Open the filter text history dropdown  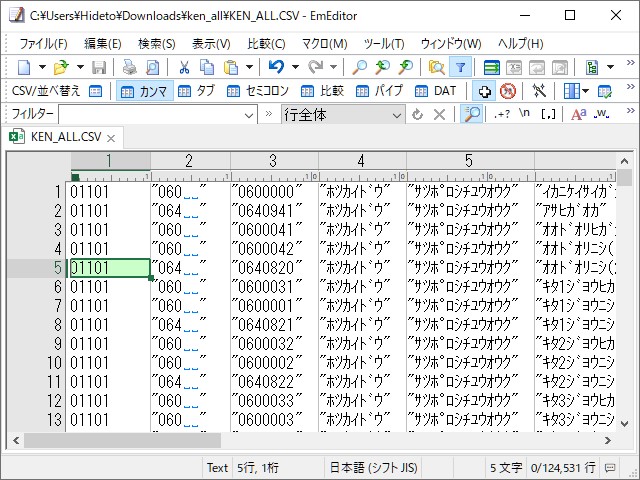(x=249, y=115)
